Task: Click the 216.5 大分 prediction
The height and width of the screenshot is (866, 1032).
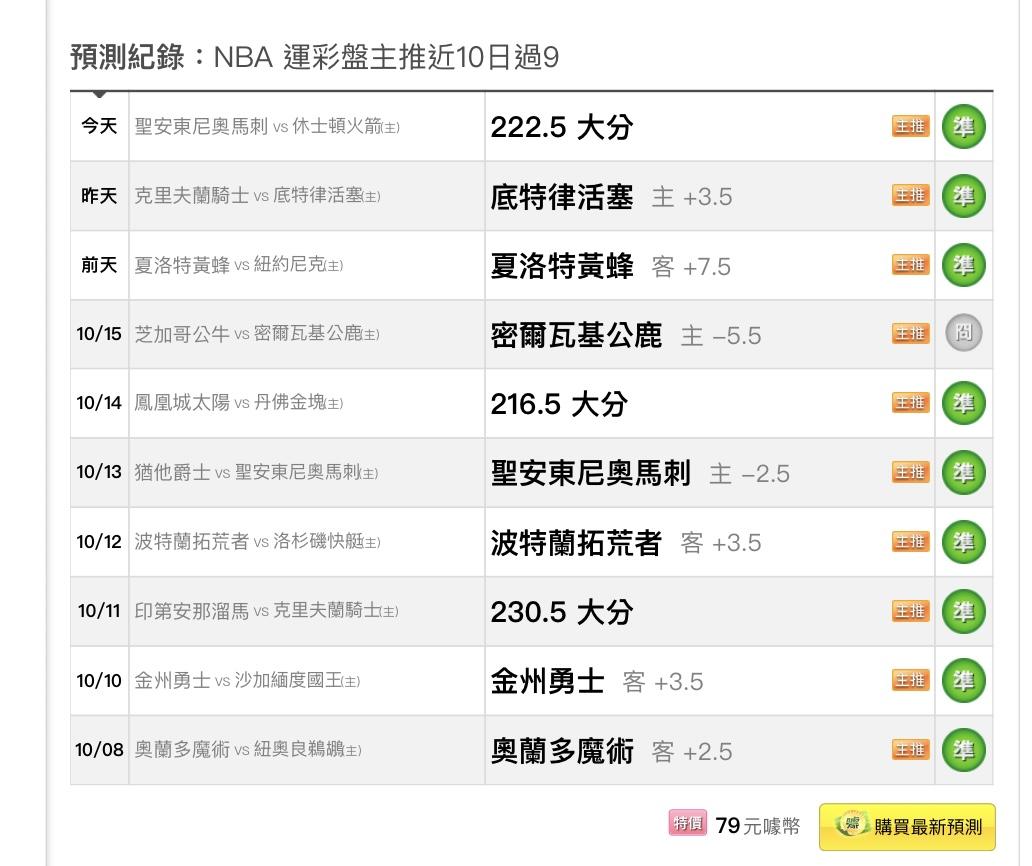Action: 559,404
